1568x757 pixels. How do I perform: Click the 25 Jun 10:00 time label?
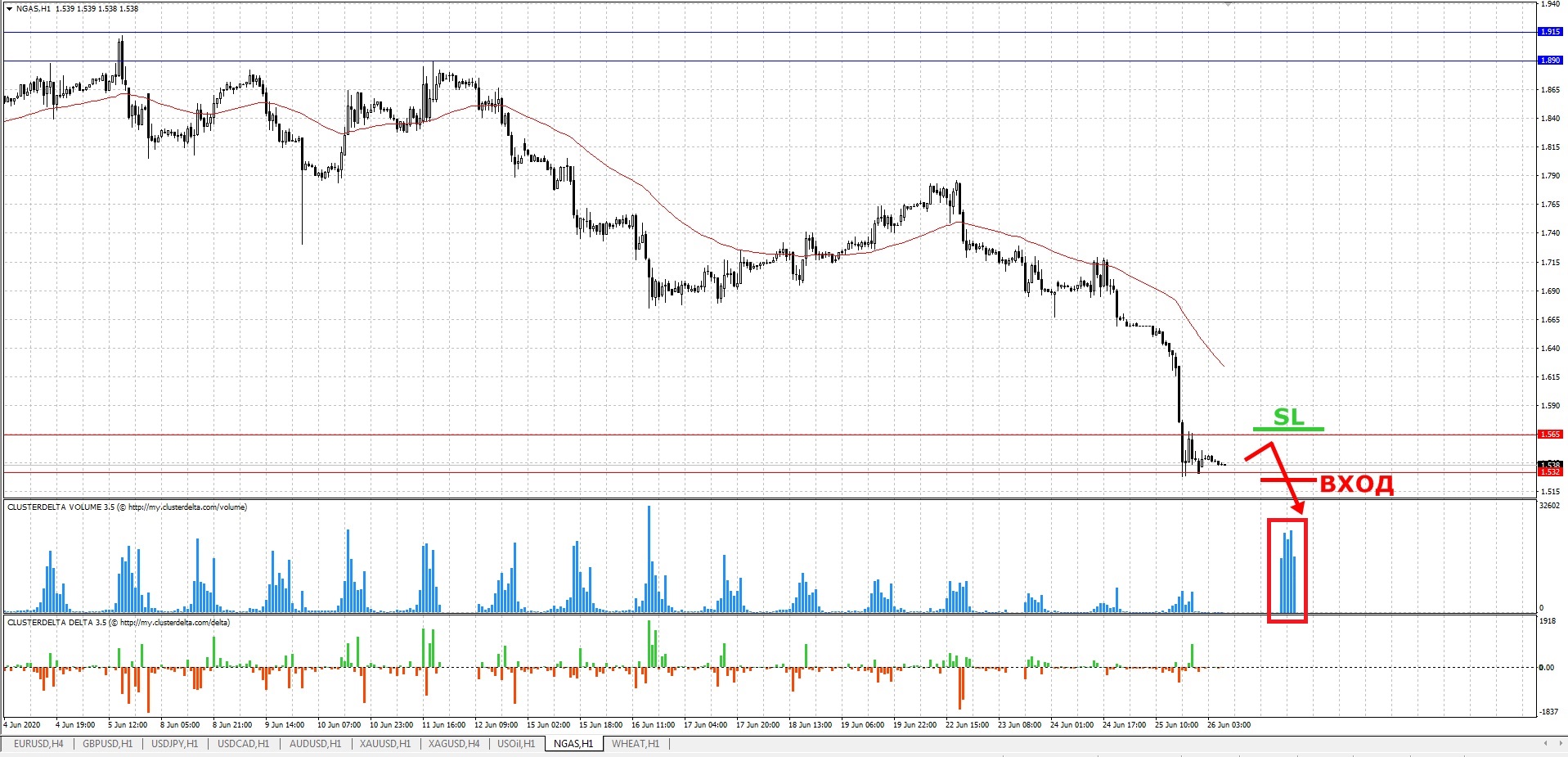(x=1176, y=725)
